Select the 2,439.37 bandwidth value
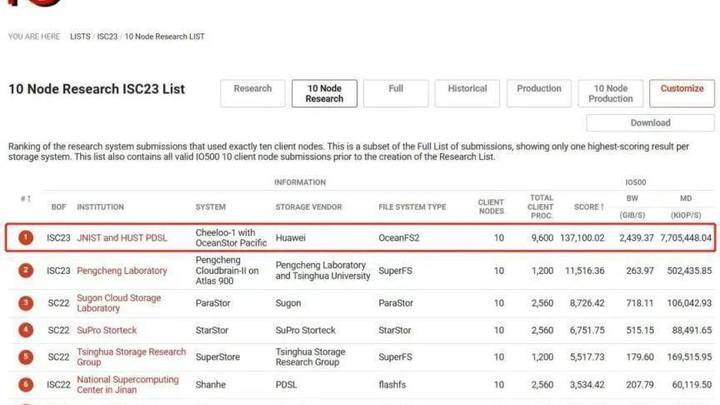720x405 pixels. click(636, 238)
